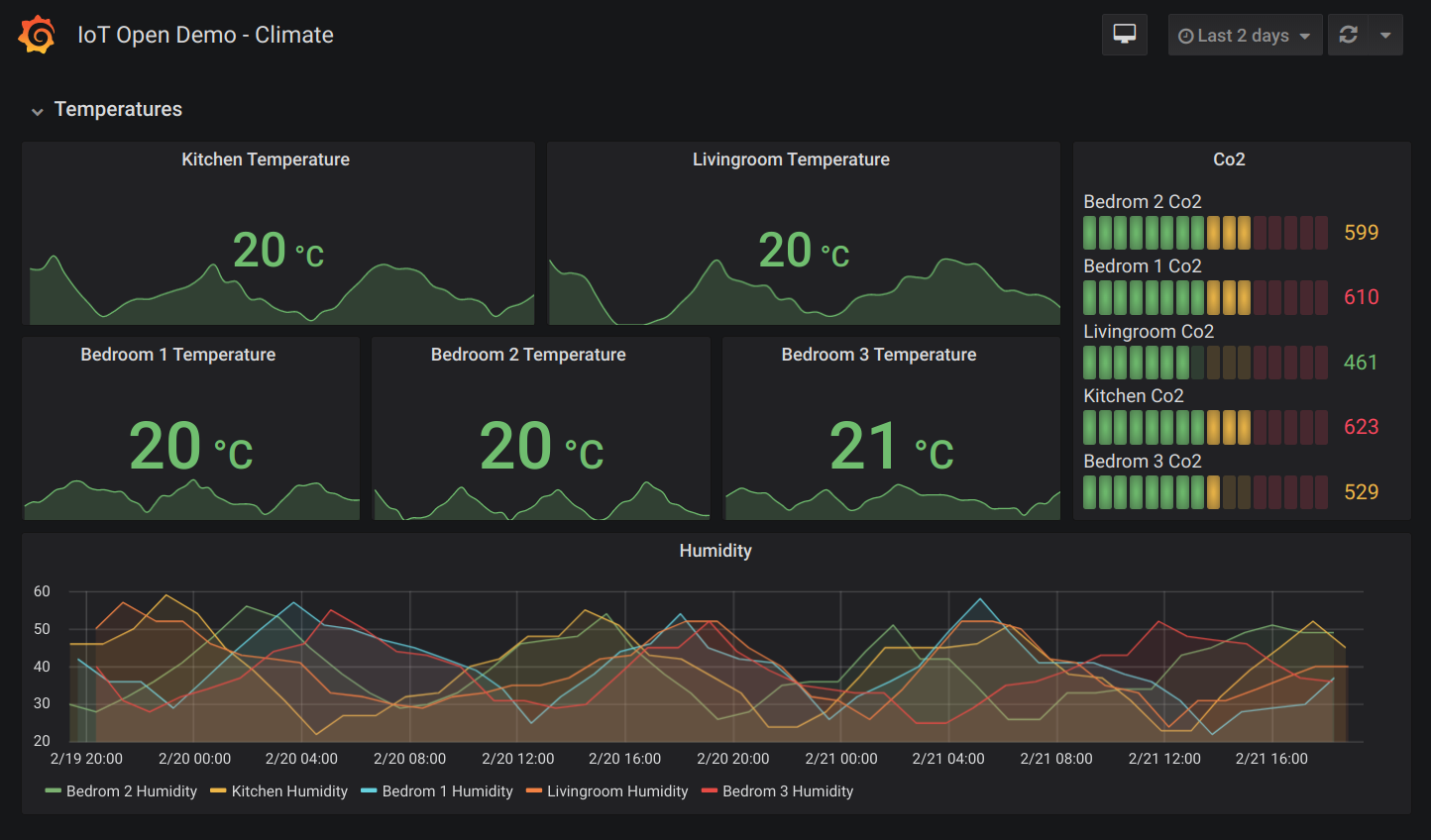Toggle Bedrom 3 Humidity series in legend
This screenshot has width=1431, height=840.
pyautogui.click(x=788, y=791)
